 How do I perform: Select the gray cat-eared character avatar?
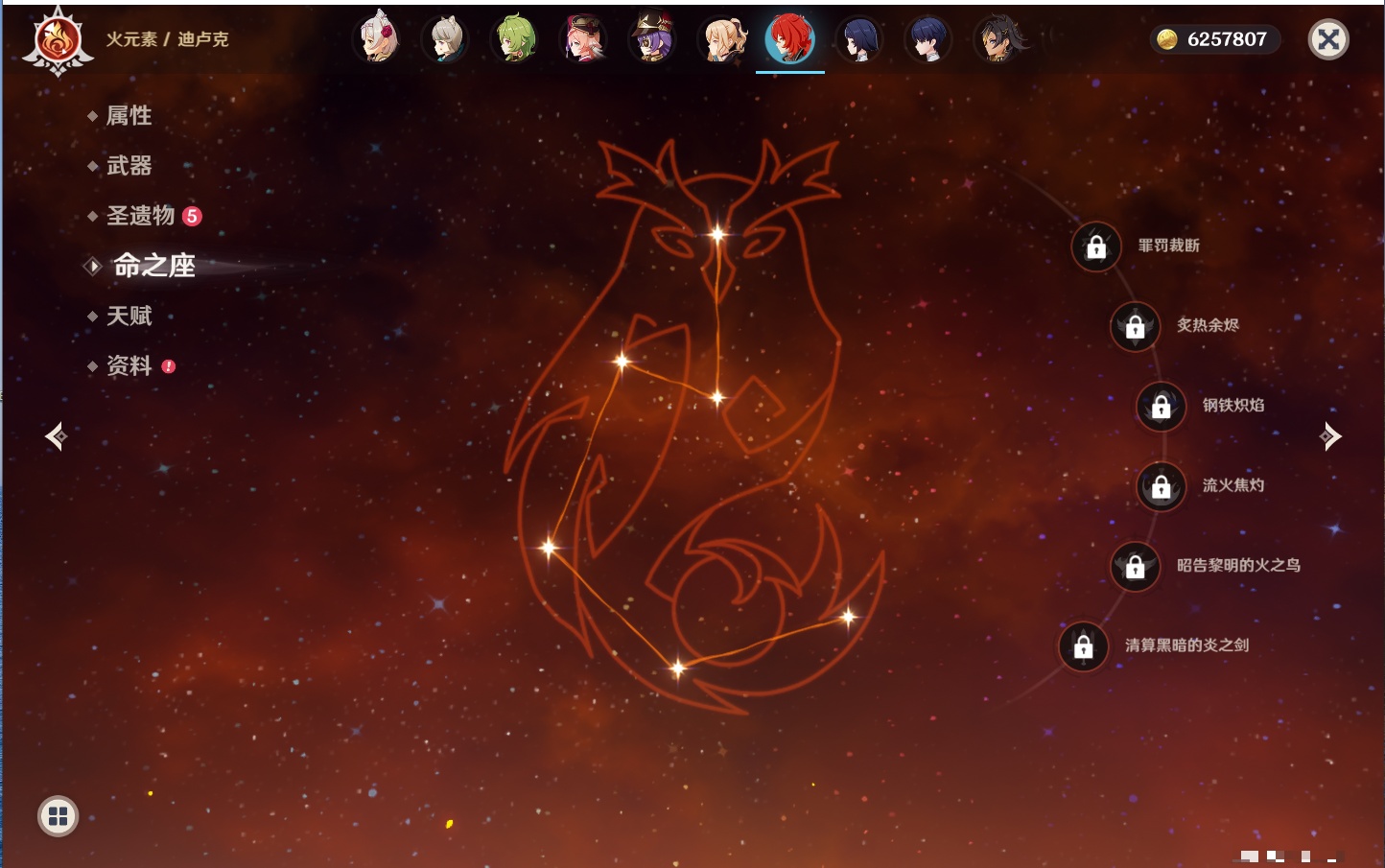446,39
